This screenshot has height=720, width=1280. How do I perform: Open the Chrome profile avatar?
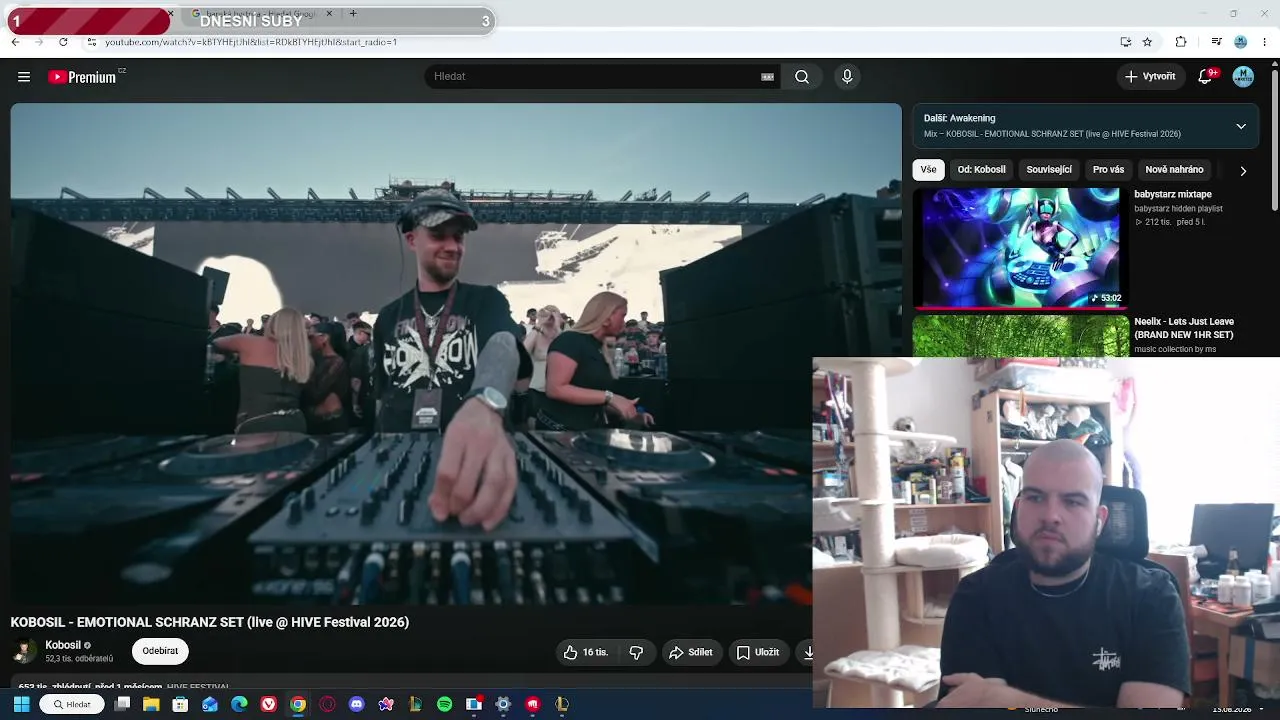(1240, 42)
